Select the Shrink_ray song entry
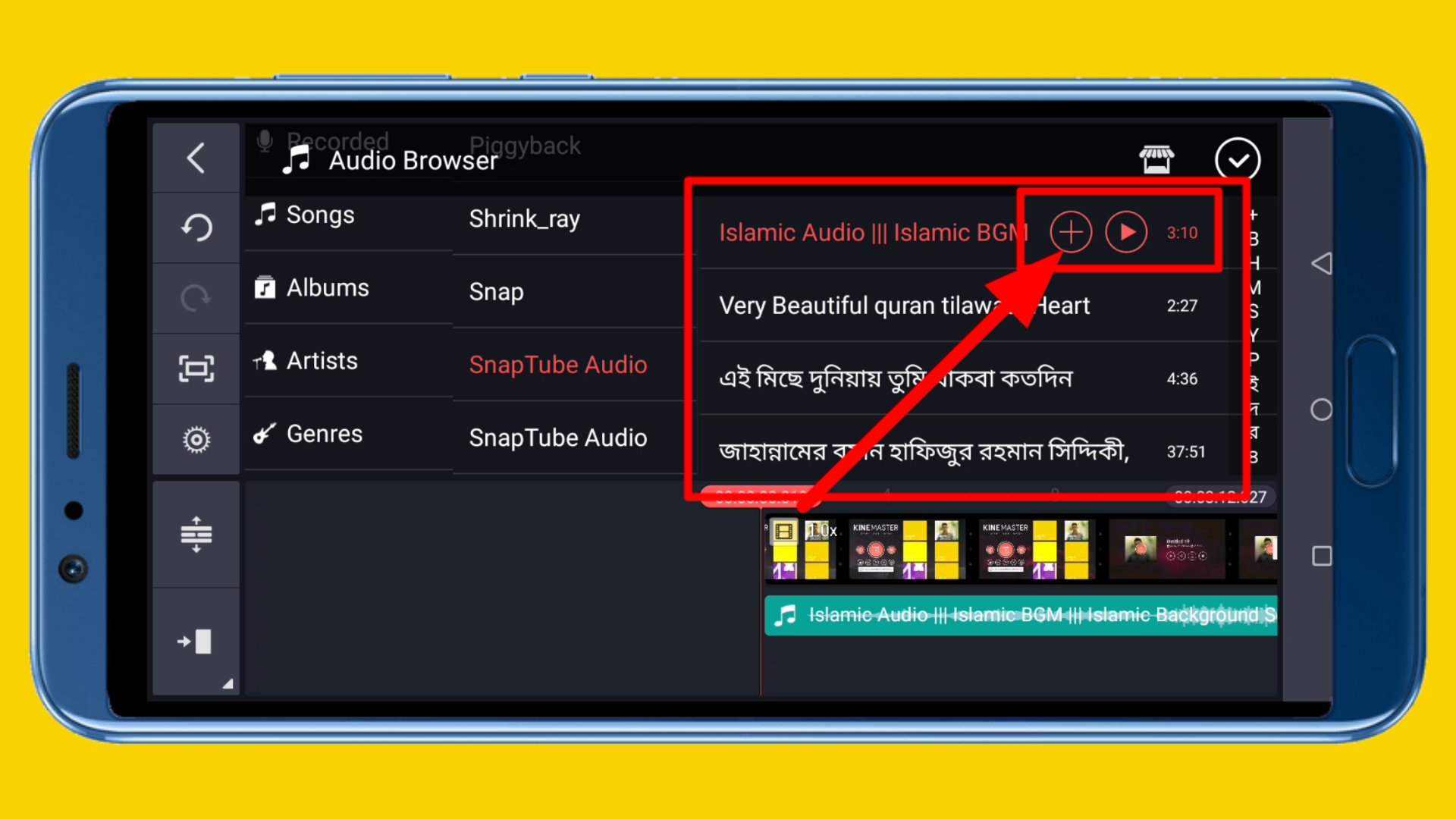Screen dimensions: 1456x819 [524, 219]
